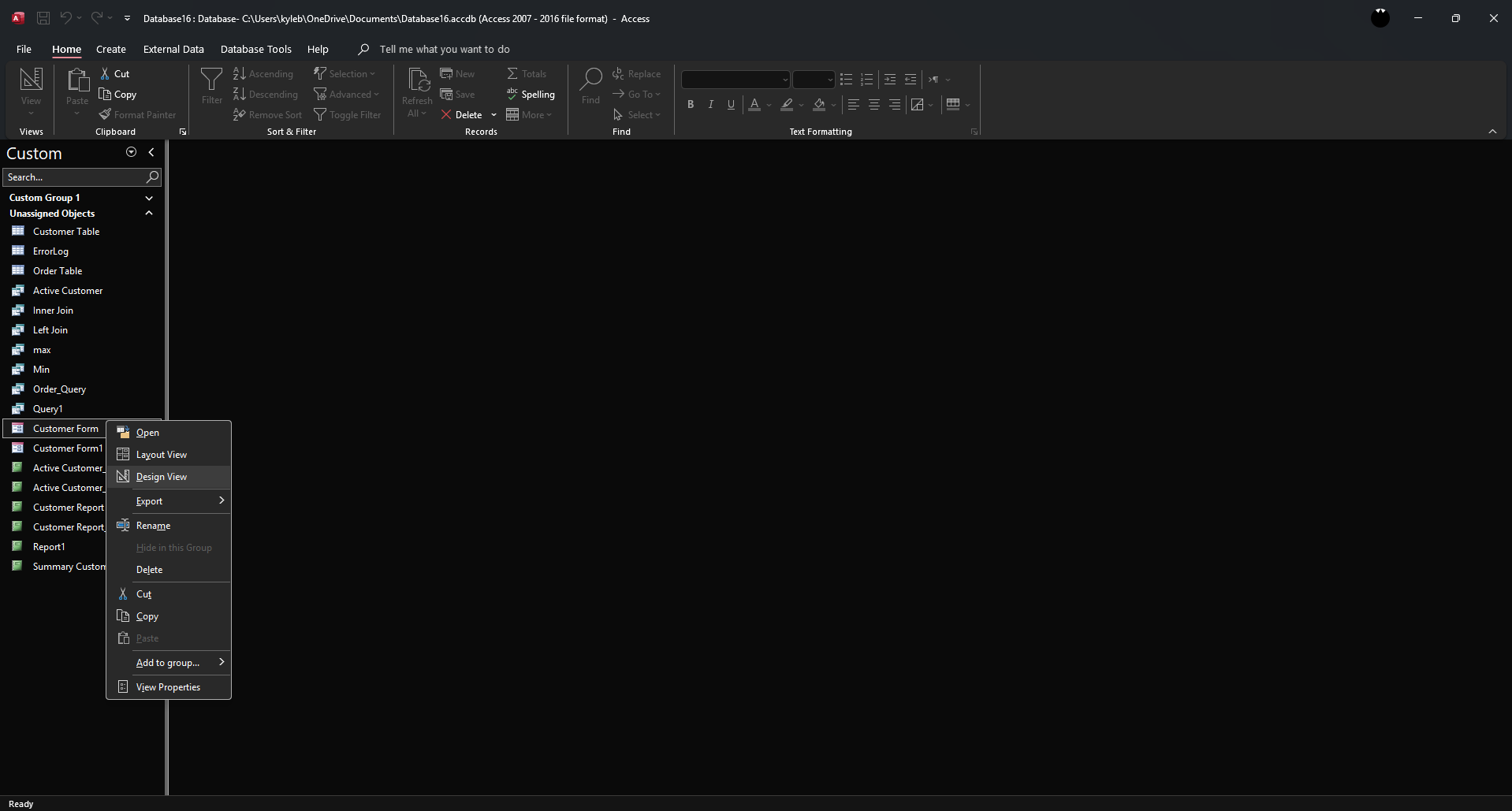
Task: Switch to the Create ribbon tab
Action: click(x=111, y=49)
